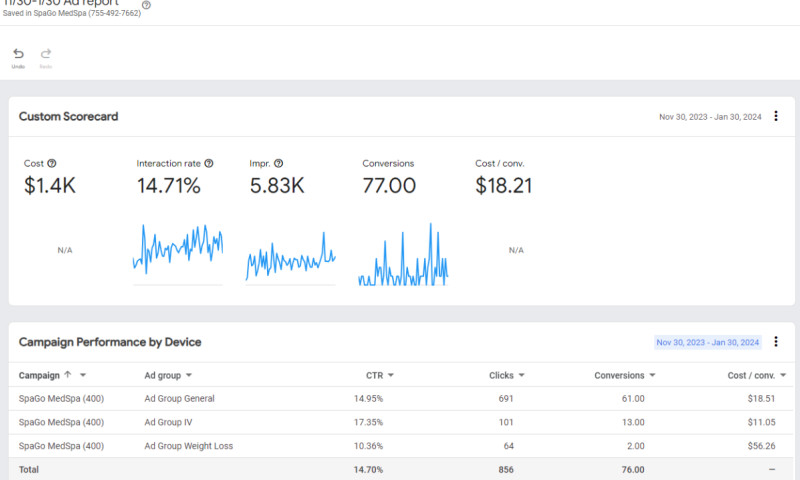Click sort arrow on Campaign column

click(x=68, y=375)
